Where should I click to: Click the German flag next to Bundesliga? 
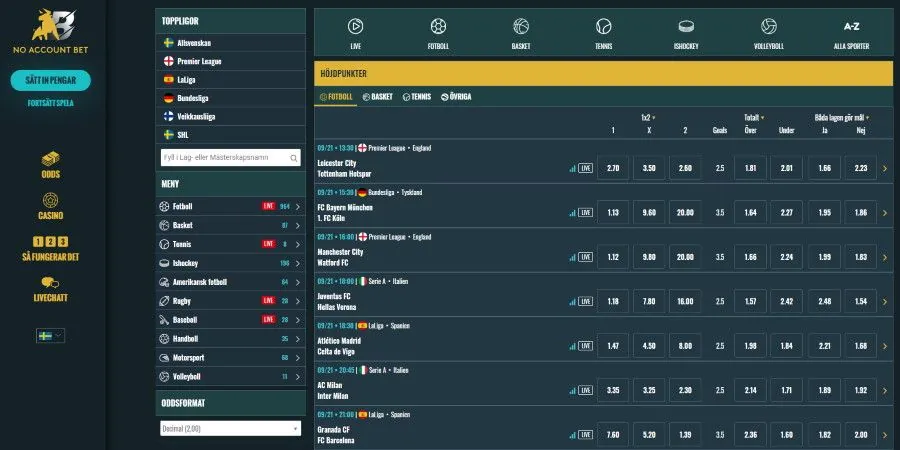(x=169, y=98)
